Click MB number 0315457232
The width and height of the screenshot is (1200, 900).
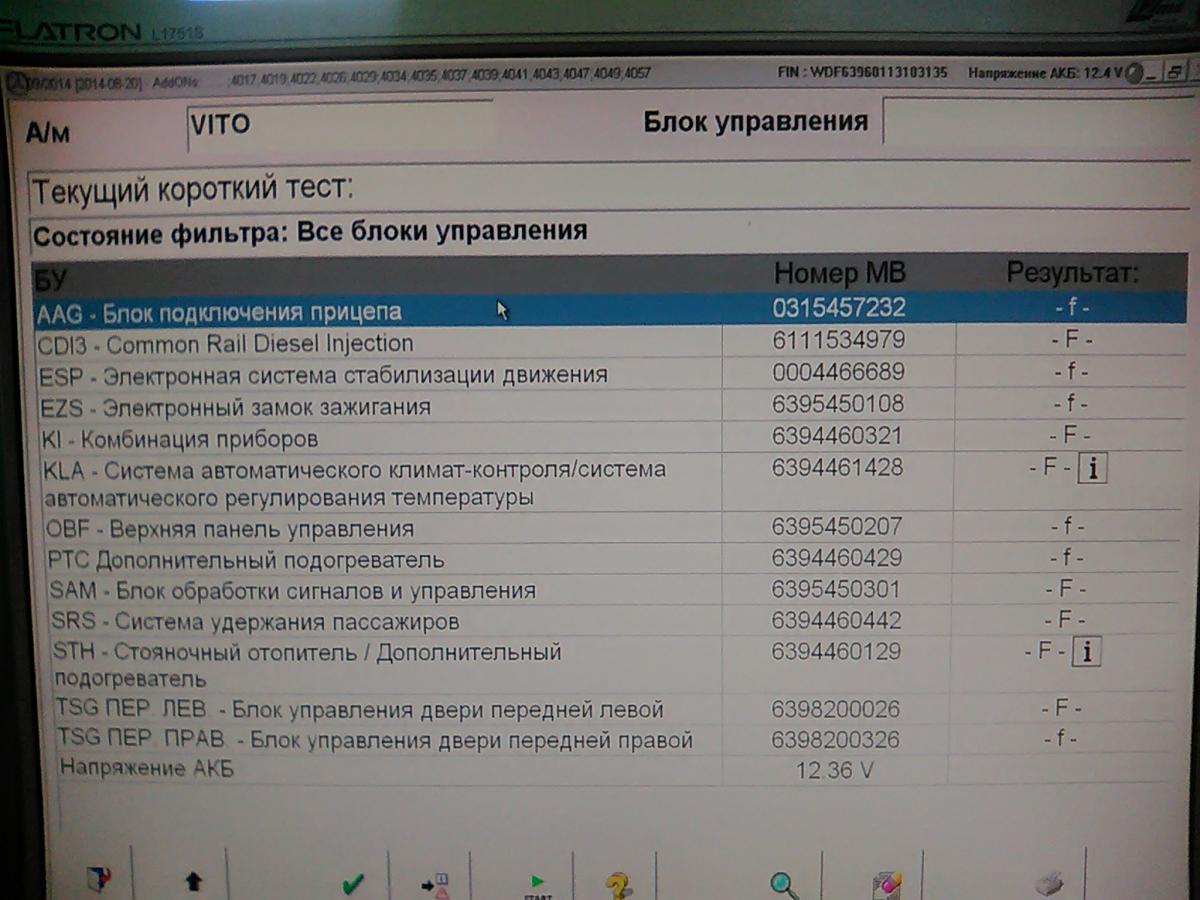839,307
